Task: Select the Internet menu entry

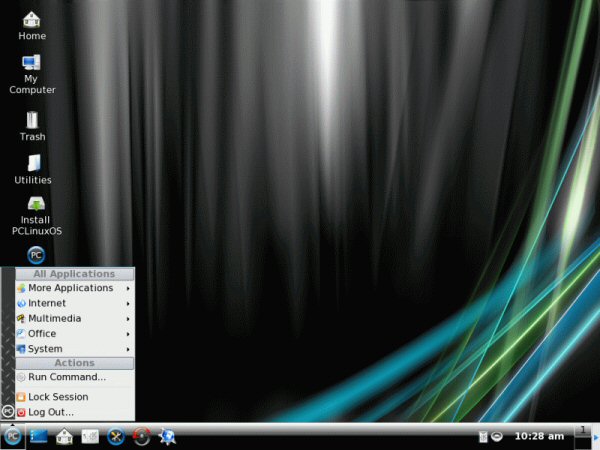Action: point(47,303)
